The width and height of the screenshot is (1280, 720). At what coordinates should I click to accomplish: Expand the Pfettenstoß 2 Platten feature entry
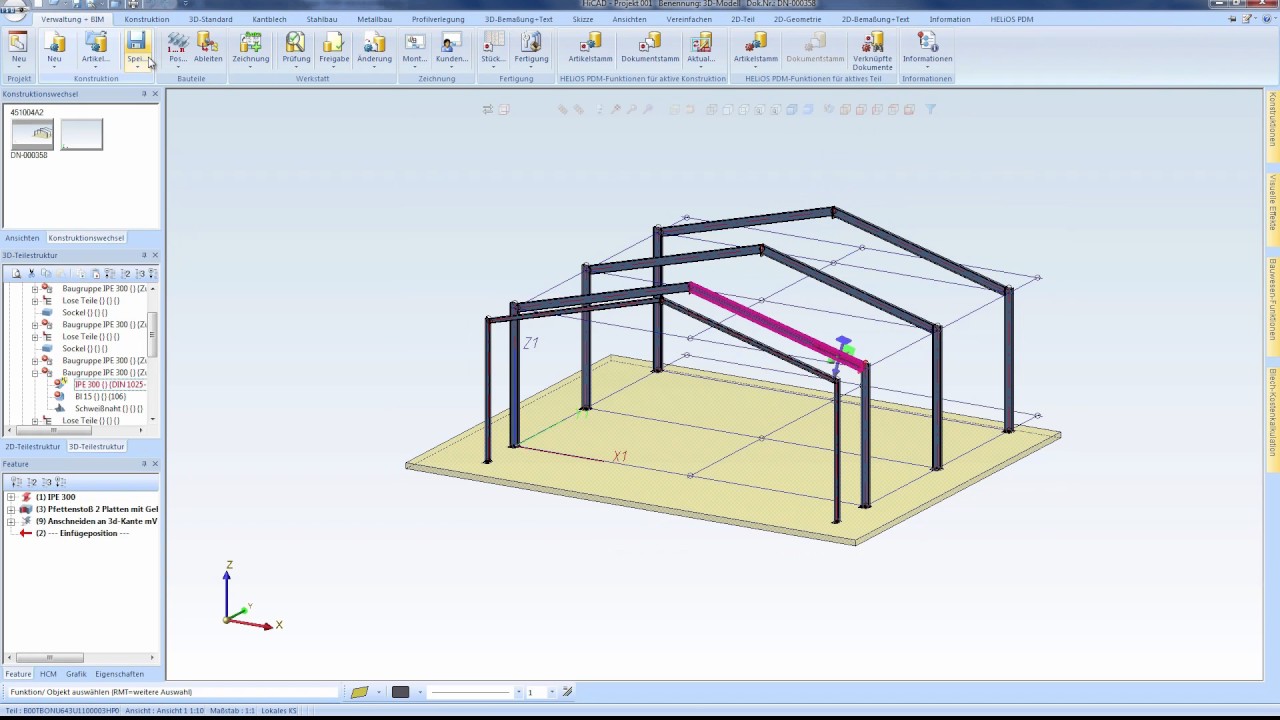click(x=11, y=509)
